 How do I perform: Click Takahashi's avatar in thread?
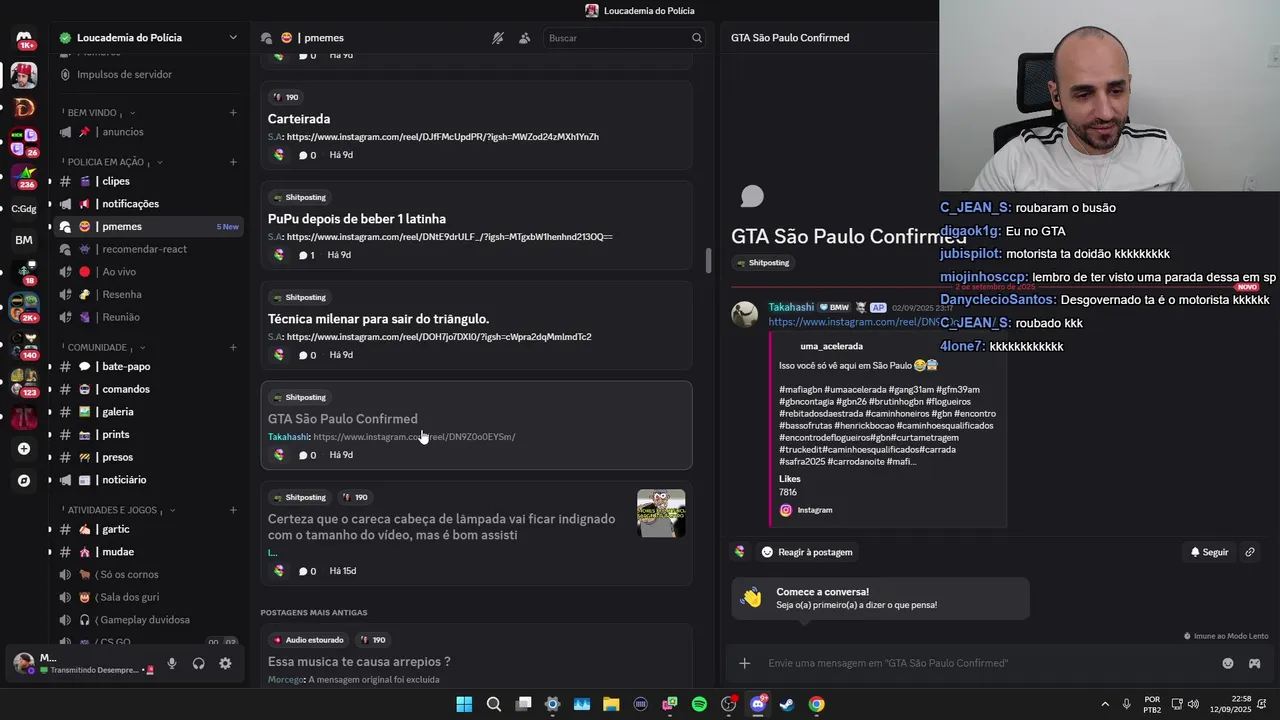744,315
